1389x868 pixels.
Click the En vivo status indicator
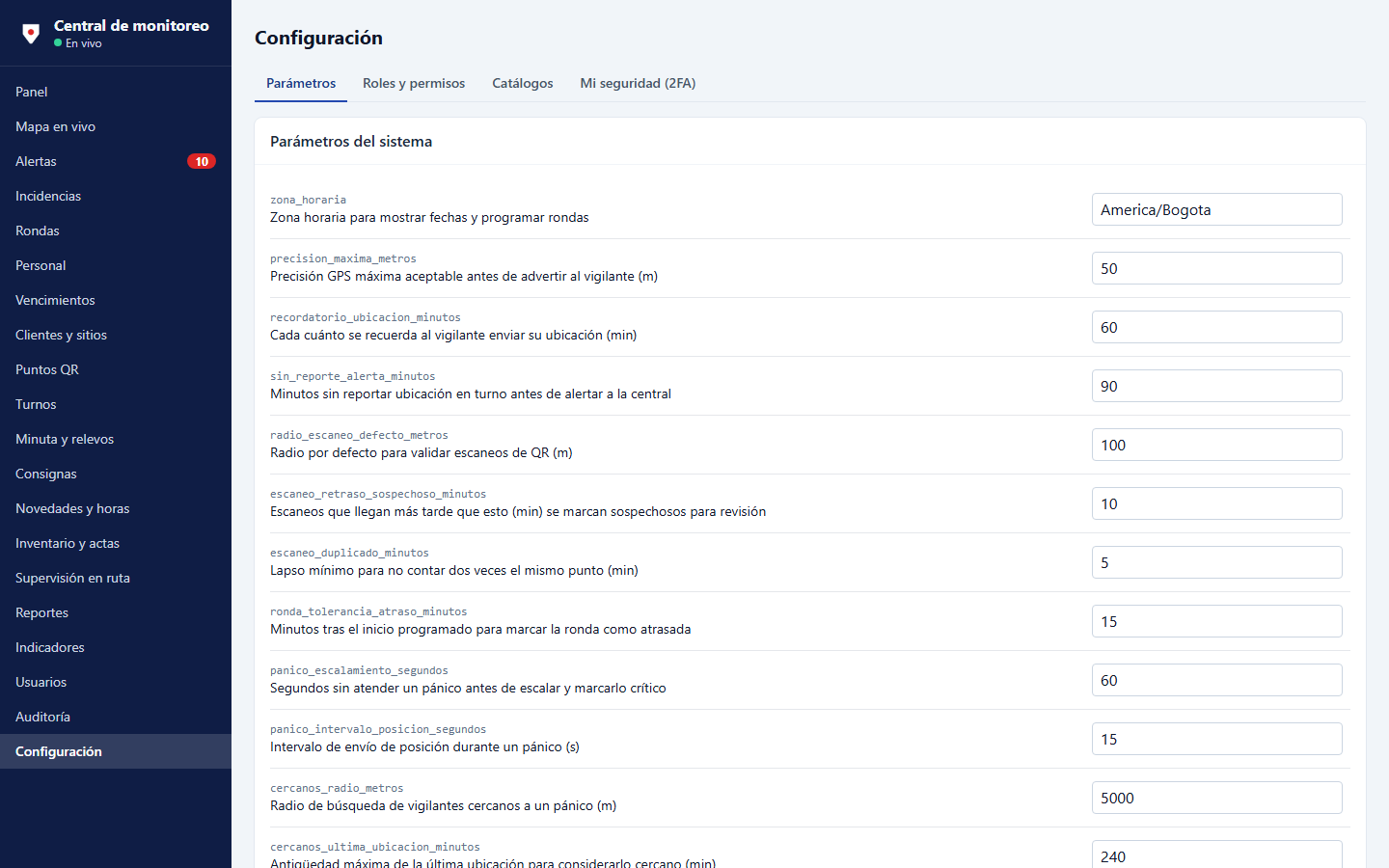click(x=78, y=43)
